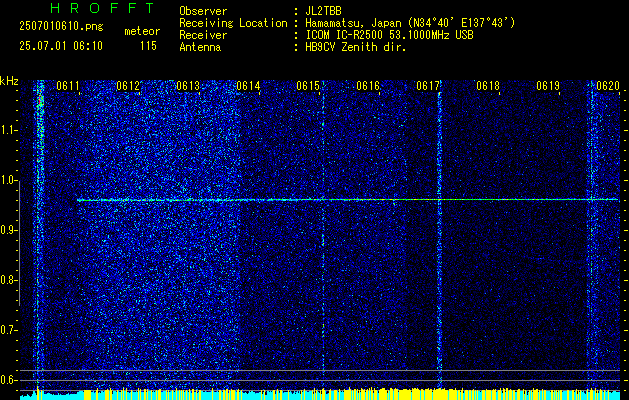Click the 0618 time marker

point(488,86)
